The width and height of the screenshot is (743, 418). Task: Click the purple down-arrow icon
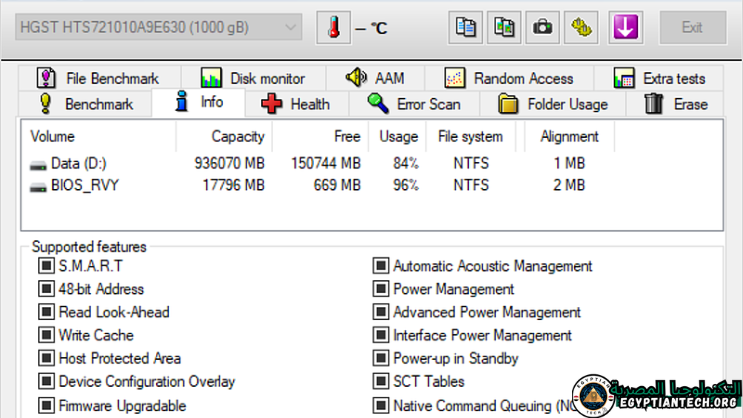(626, 27)
